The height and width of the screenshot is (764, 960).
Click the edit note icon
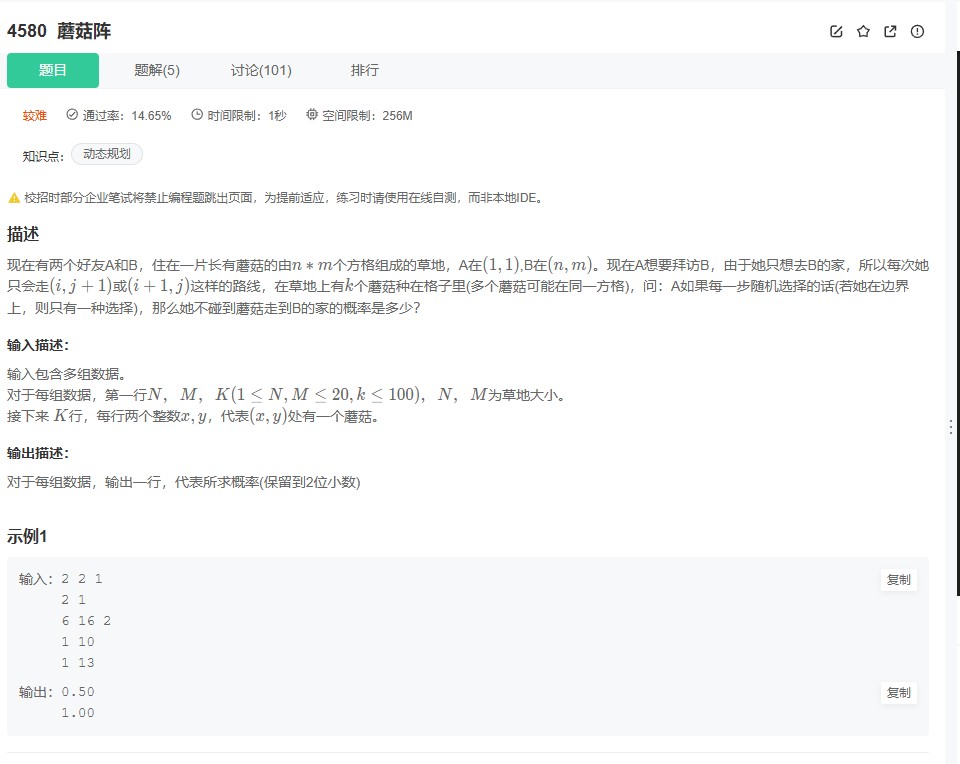tap(836, 31)
